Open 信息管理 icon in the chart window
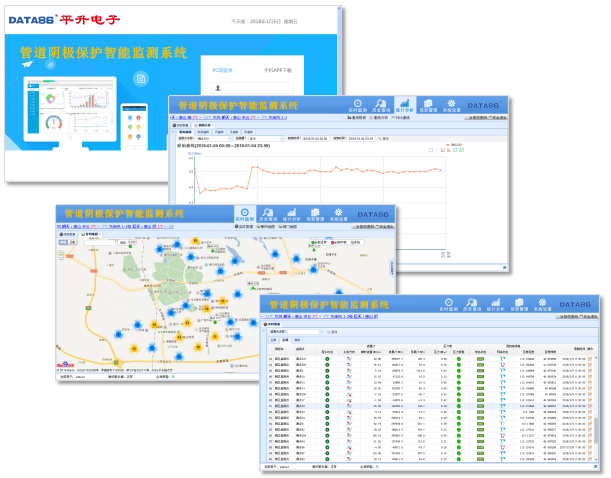The image size is (611, 478). pos(428,105)
